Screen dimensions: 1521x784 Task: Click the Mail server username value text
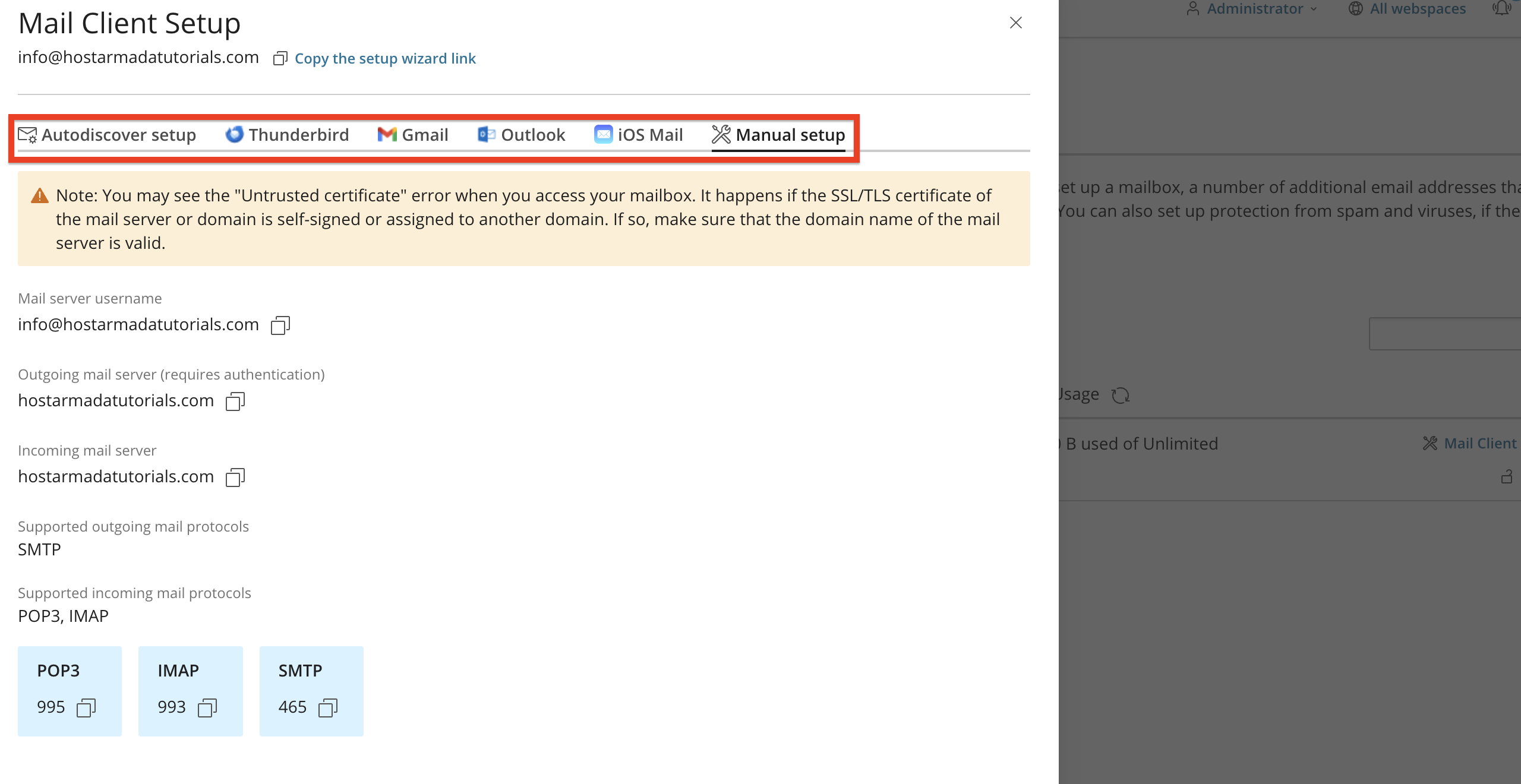pos(138,325)
